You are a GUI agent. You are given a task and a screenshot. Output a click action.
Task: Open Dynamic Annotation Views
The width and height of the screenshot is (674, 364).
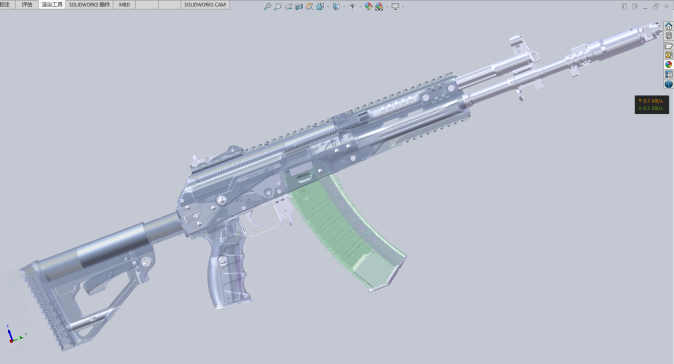[309, 6]
